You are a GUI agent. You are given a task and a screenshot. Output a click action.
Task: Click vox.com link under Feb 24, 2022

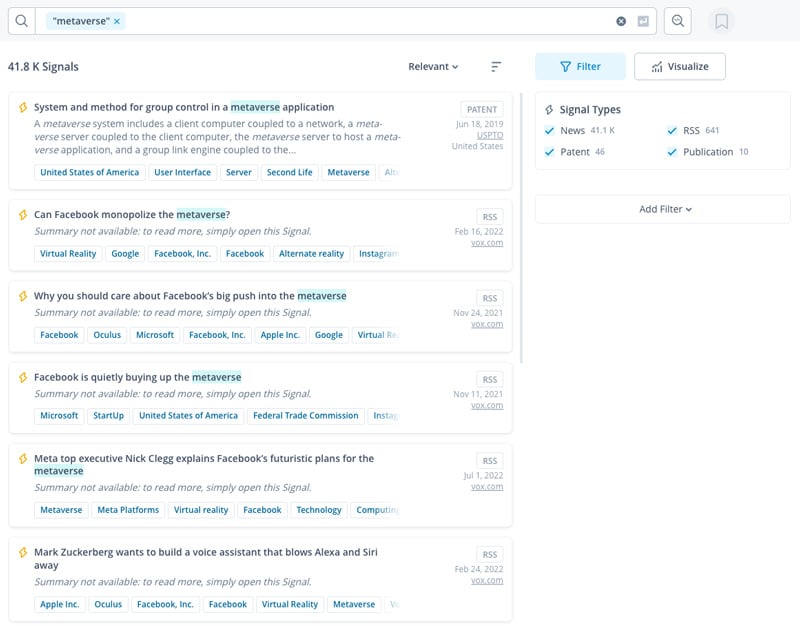click(487, 581)
